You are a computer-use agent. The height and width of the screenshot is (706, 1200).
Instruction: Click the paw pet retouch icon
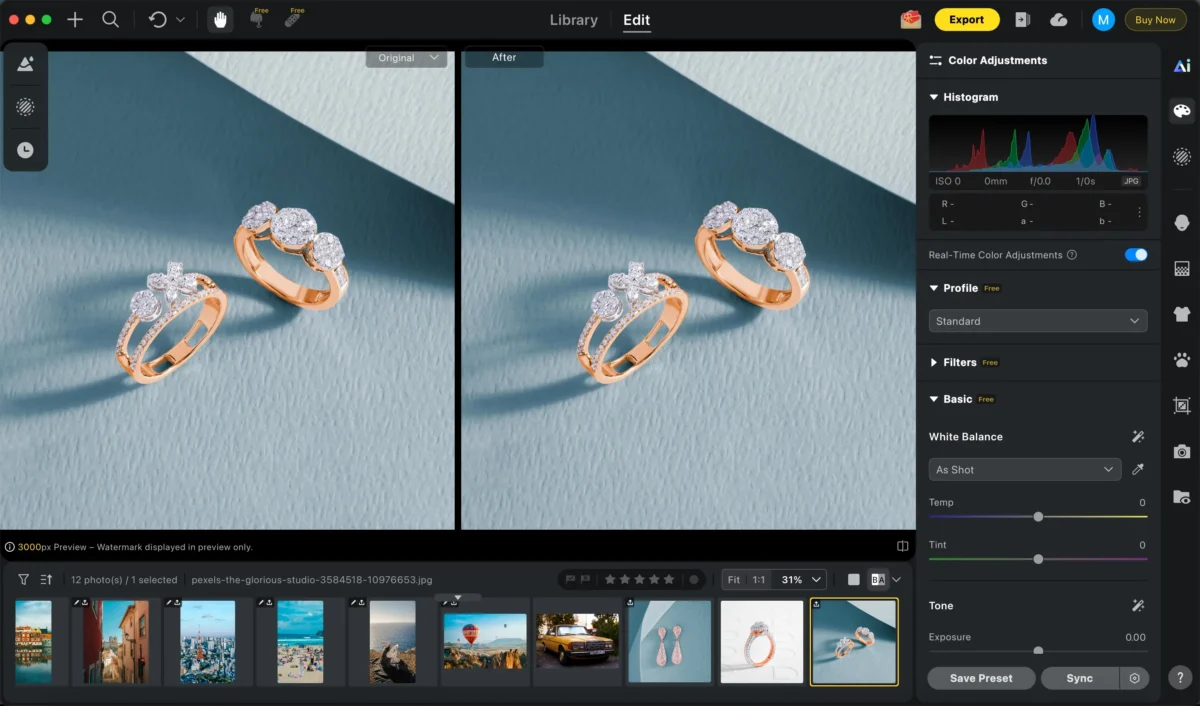pyautogui.click(x=1182, y=360)
